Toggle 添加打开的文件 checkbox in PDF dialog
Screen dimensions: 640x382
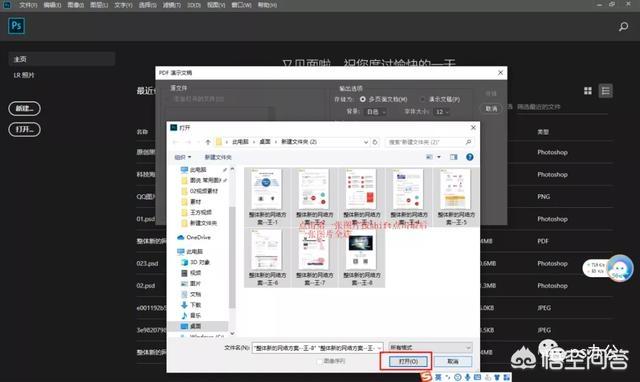pyautogui.click(x=170, y=99)
